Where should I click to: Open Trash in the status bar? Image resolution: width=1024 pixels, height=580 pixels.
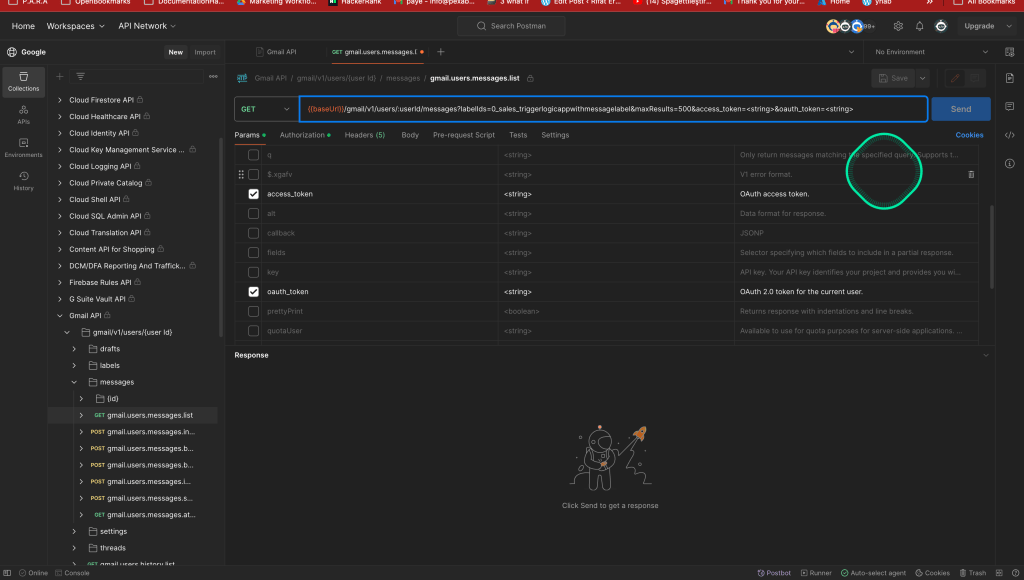pyautogui.click(x=972, y=573)
